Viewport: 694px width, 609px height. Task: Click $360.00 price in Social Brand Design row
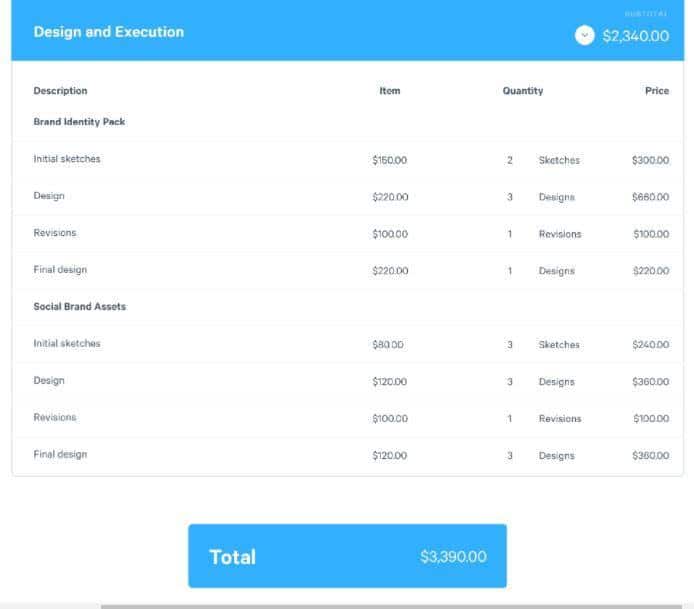(650, 382)
